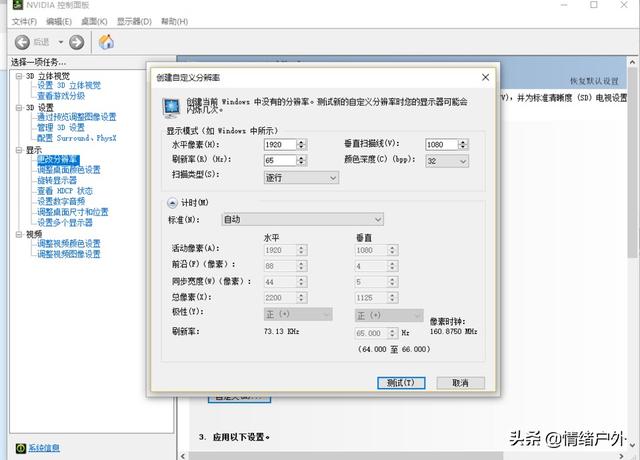
Task: Close the 创建自定义分辨率 dialog
Action: (485, 77)
